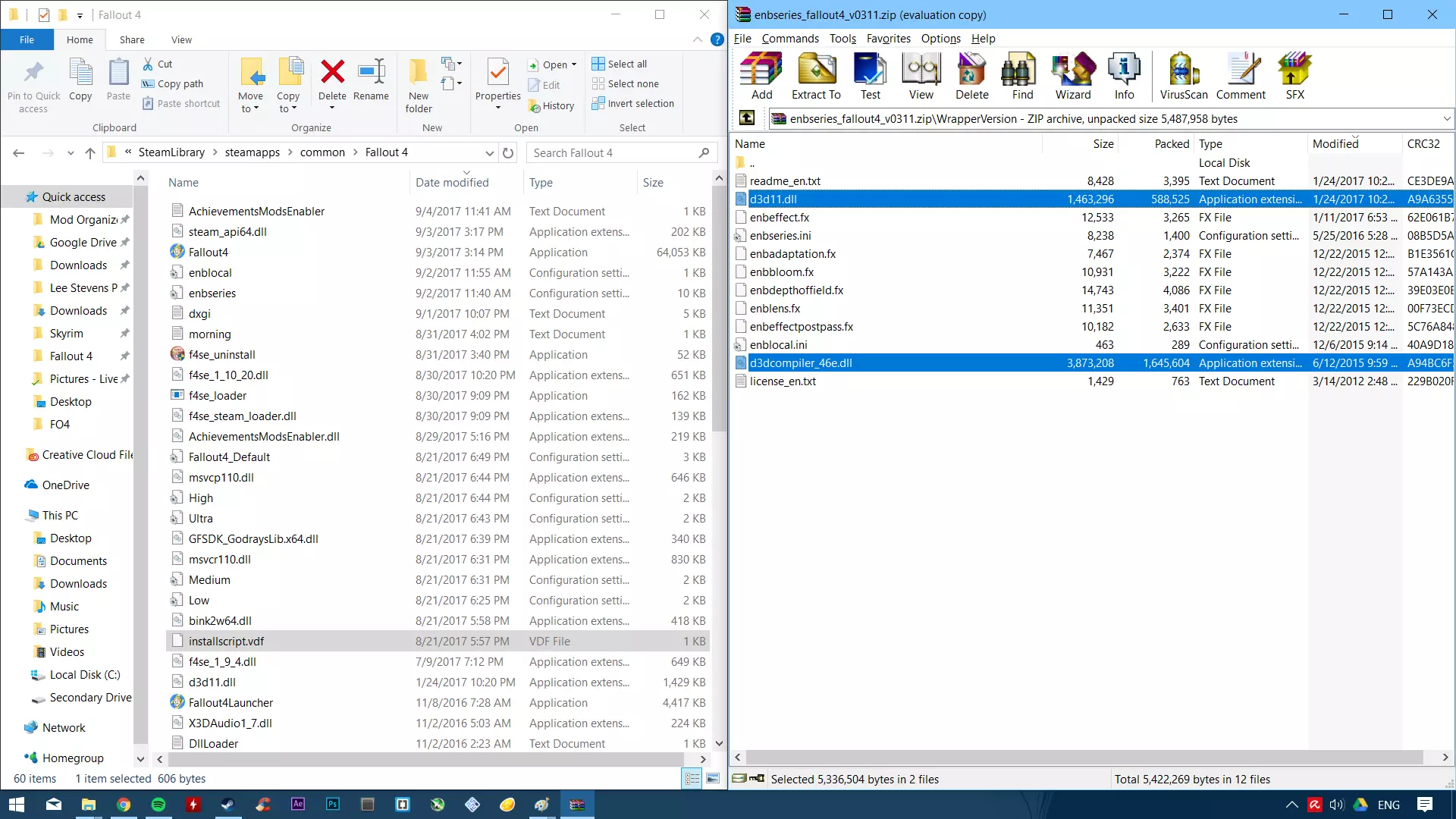Click the red Delete icon in Explorer ribbon
This screenshot has height=819, width=1456.
pyautogui.click(x=332, y=73)
